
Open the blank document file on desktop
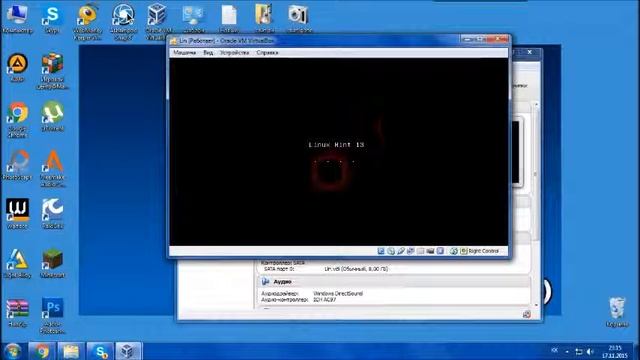point(229,18)
